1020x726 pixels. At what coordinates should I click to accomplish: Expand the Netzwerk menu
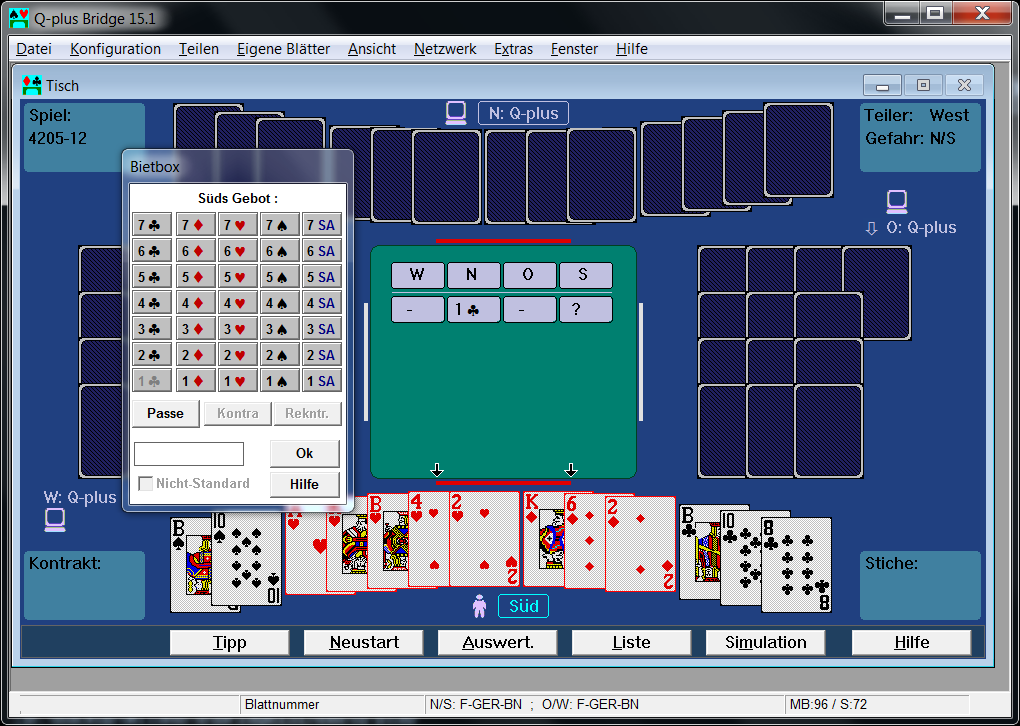pyautogui.click(x=445, y=49)
